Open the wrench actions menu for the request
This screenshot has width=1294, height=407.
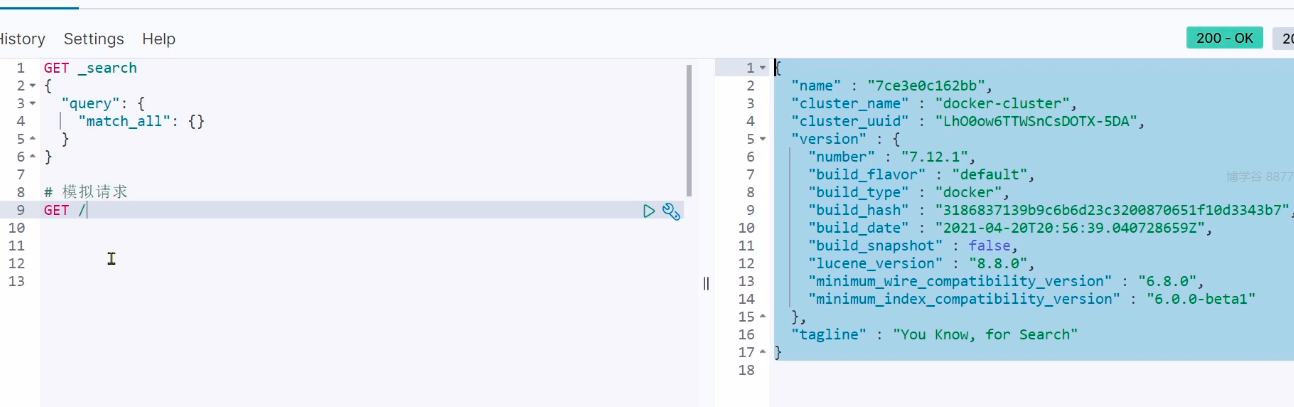pos(672,211)
